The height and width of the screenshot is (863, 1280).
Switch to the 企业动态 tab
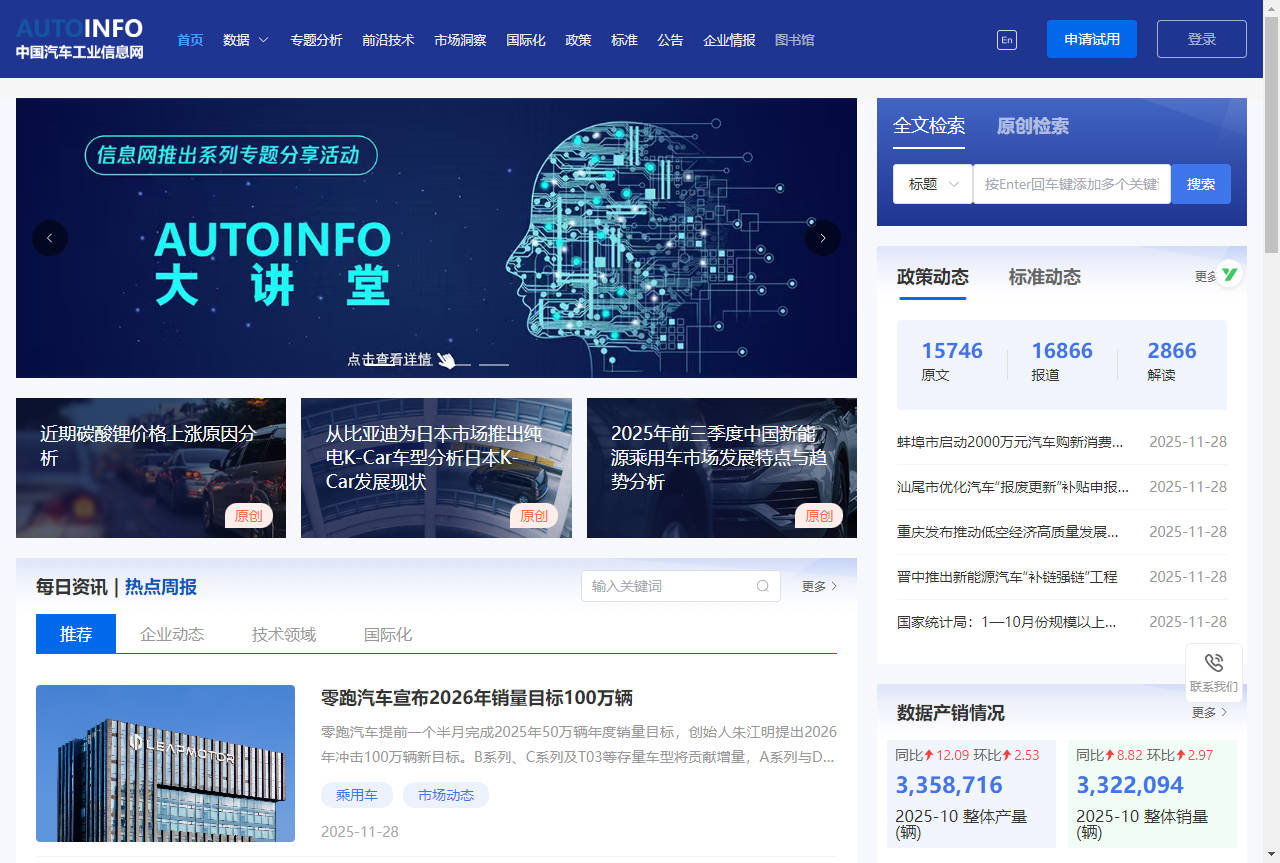click(171, 633)
